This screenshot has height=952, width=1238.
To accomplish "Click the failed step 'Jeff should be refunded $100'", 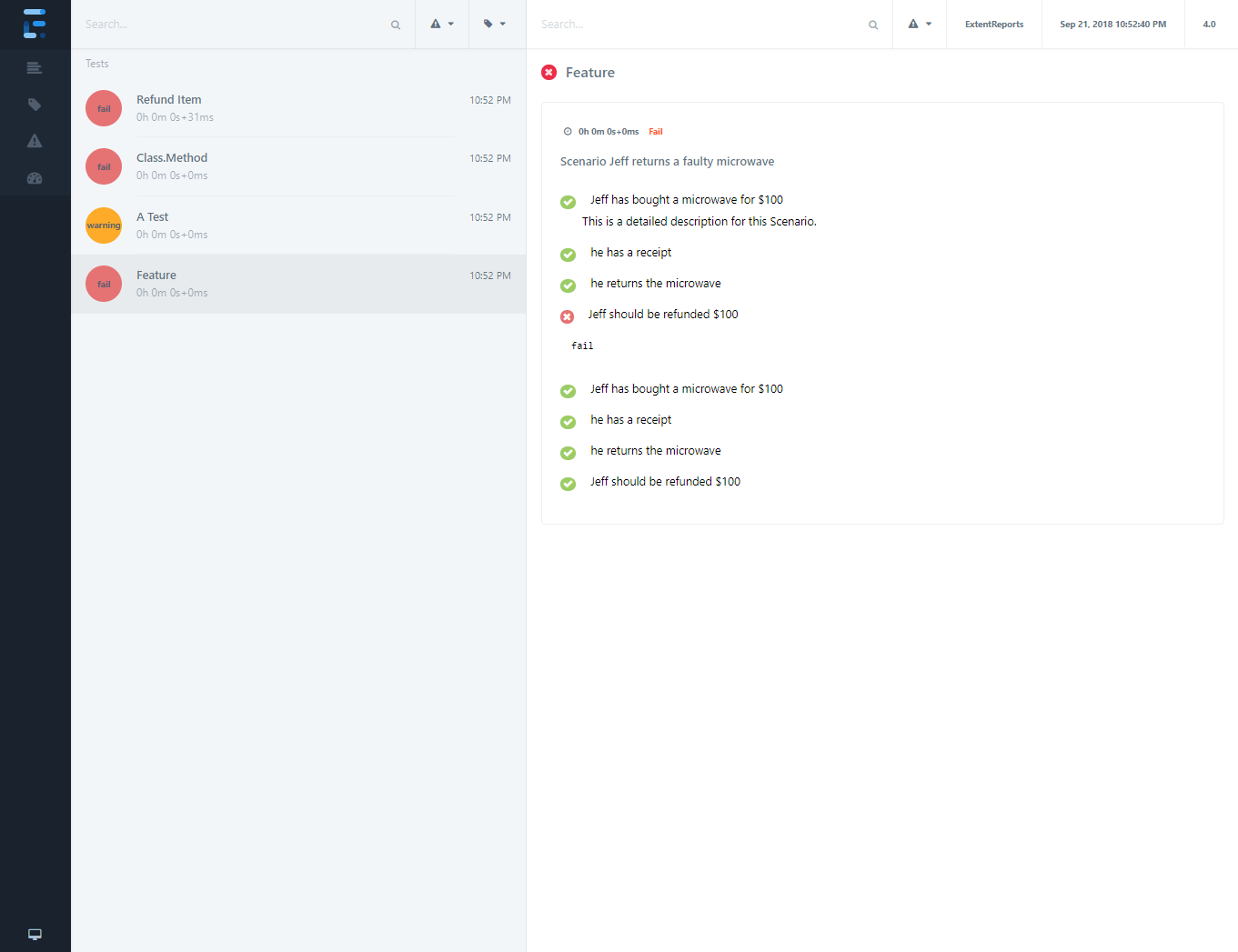I will pyautogui.click(x=662, y=315).
